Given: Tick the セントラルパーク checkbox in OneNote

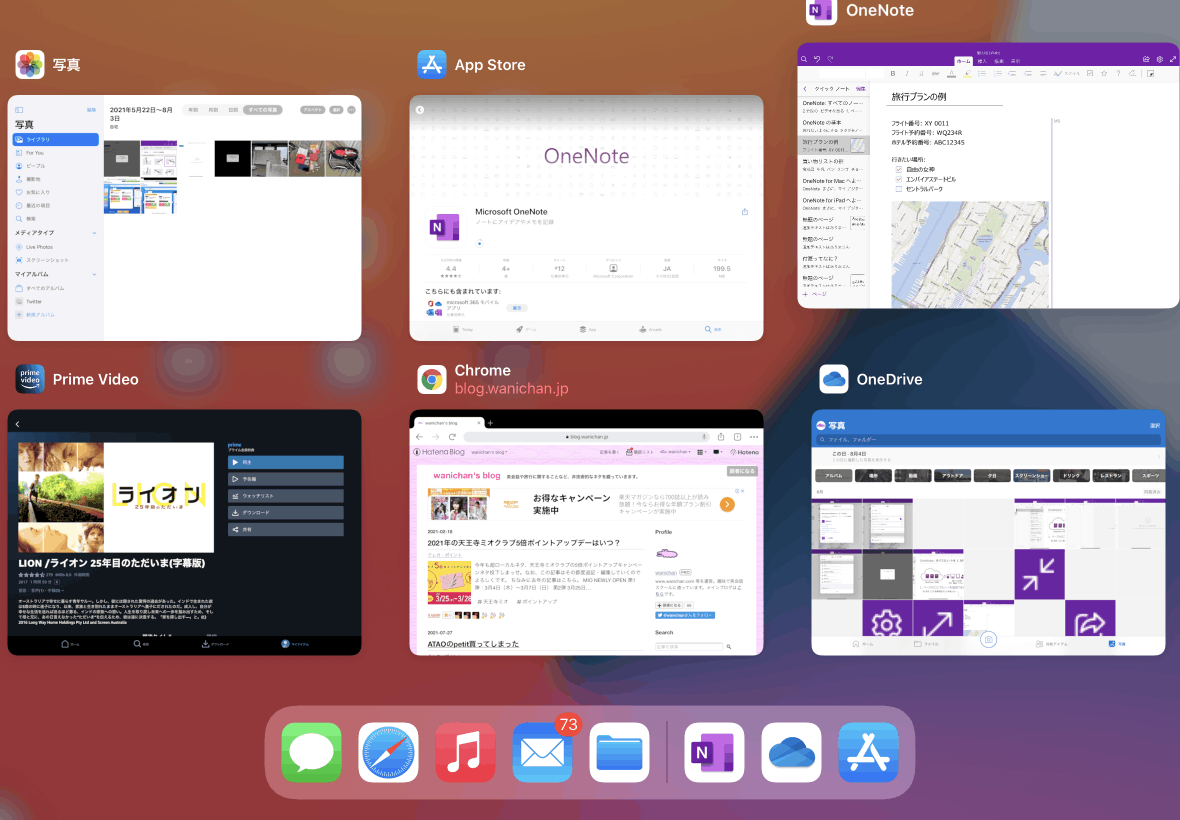Looking at the screenshot, I should 899,190.
